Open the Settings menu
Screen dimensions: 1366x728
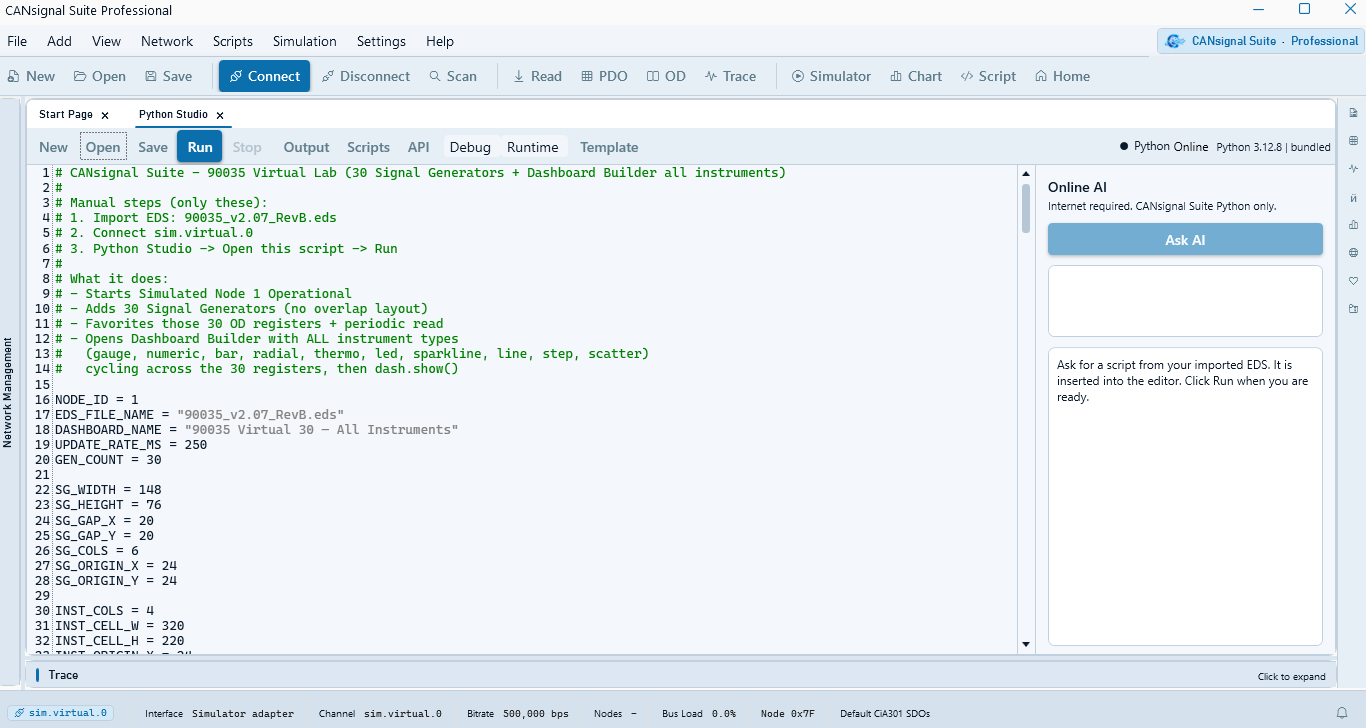pyautogui.click(x=381, y=41)
